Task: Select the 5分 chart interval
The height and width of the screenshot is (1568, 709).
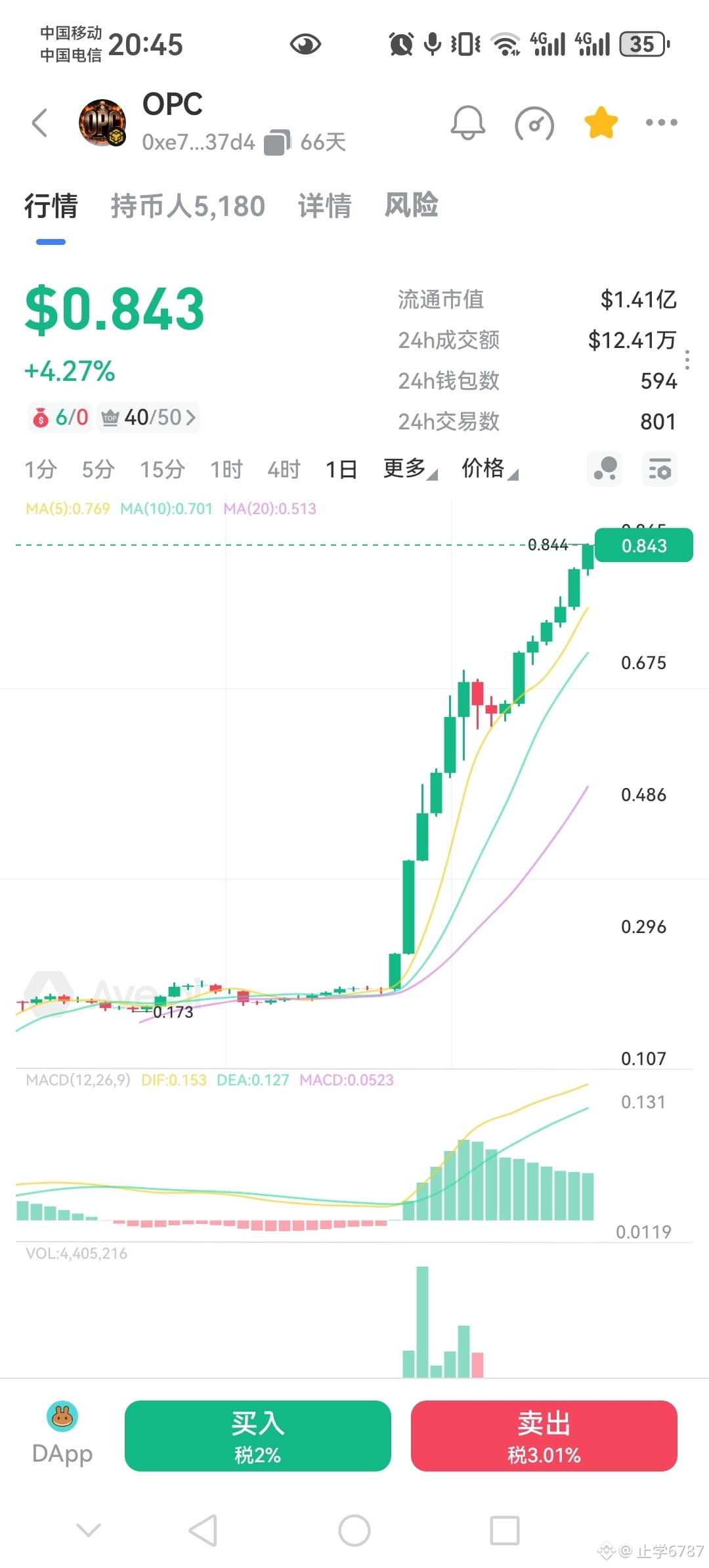Action: [x=98, y=469]
